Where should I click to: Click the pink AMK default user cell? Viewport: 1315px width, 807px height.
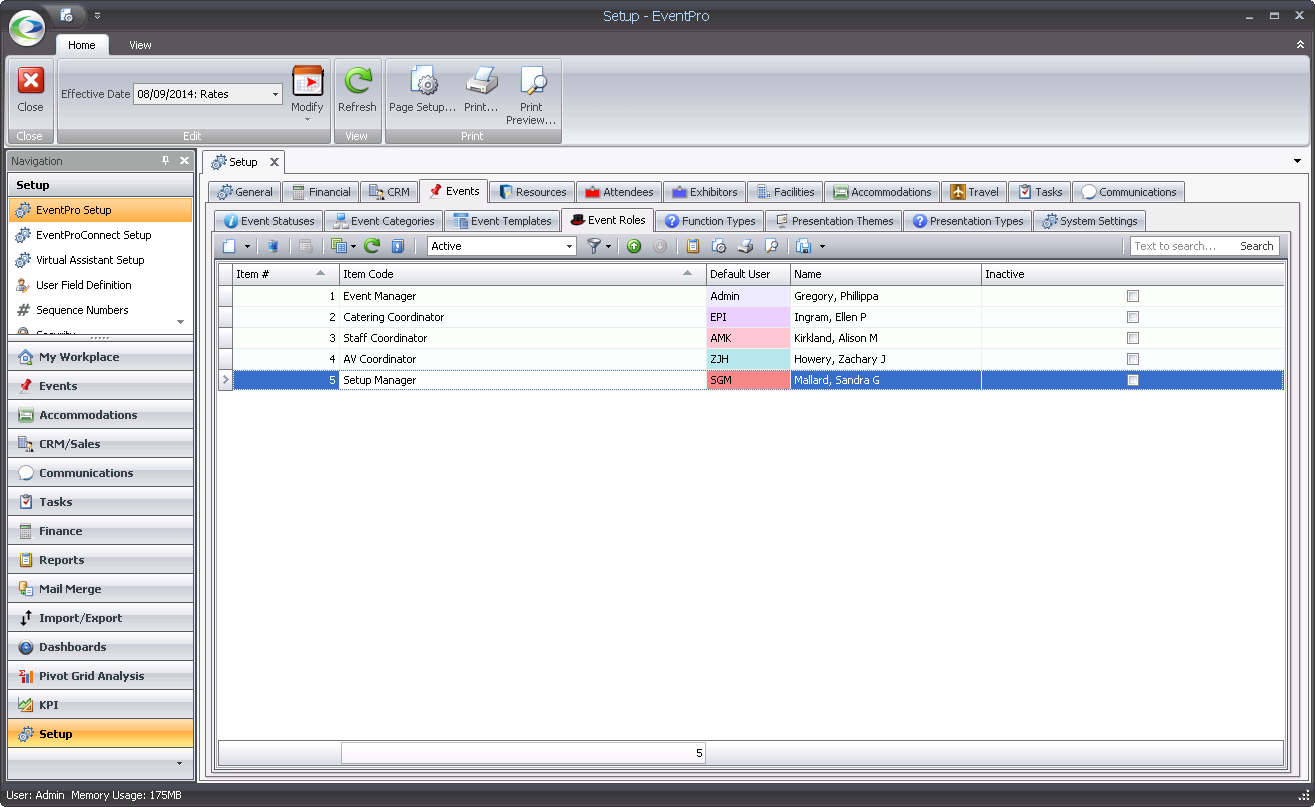point(748,338)
